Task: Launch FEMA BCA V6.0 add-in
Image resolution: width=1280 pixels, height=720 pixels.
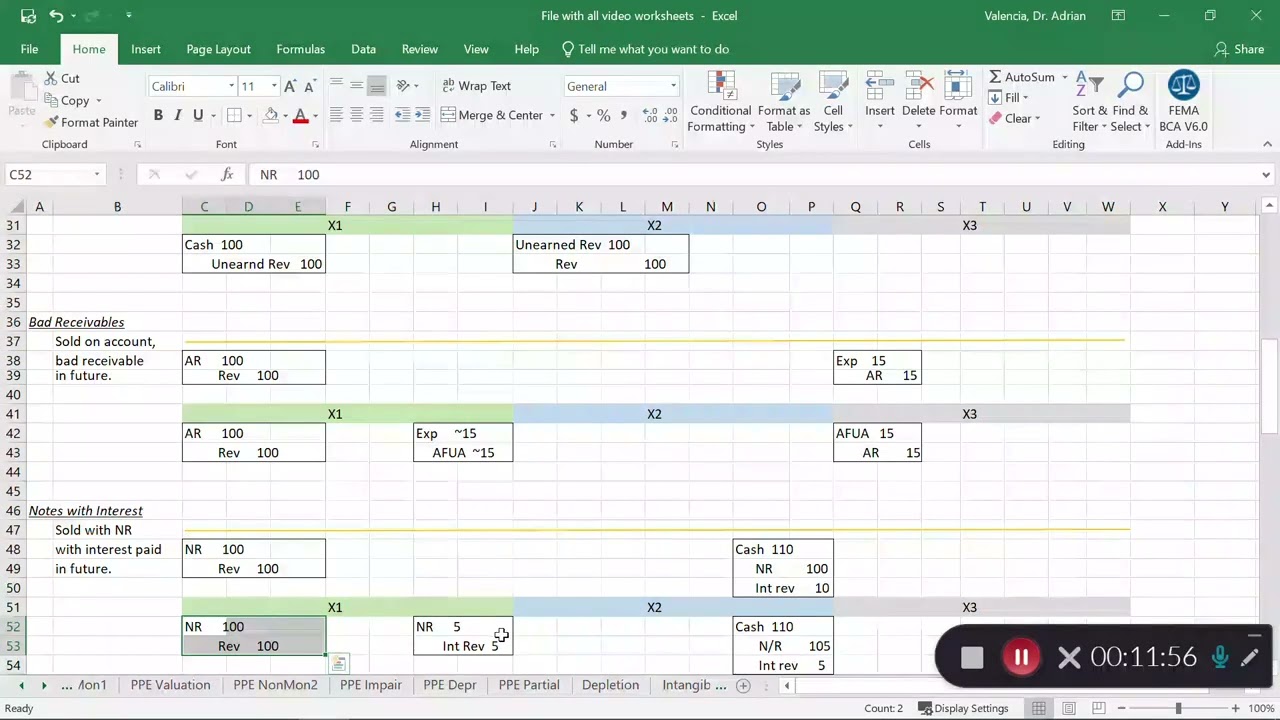Action: pyautogui.click(x=1183, y=102)
